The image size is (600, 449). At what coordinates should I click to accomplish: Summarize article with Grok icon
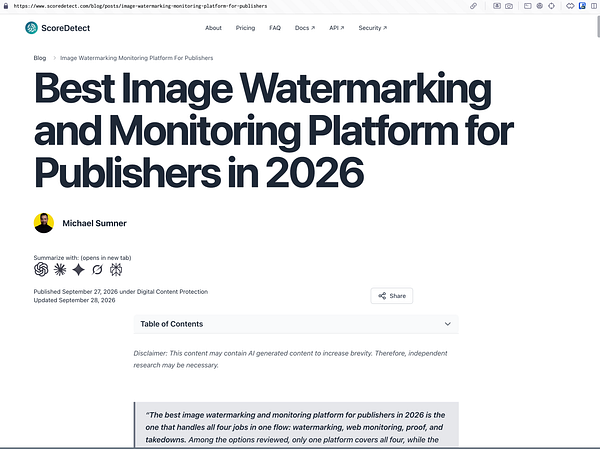click(97, 269)
